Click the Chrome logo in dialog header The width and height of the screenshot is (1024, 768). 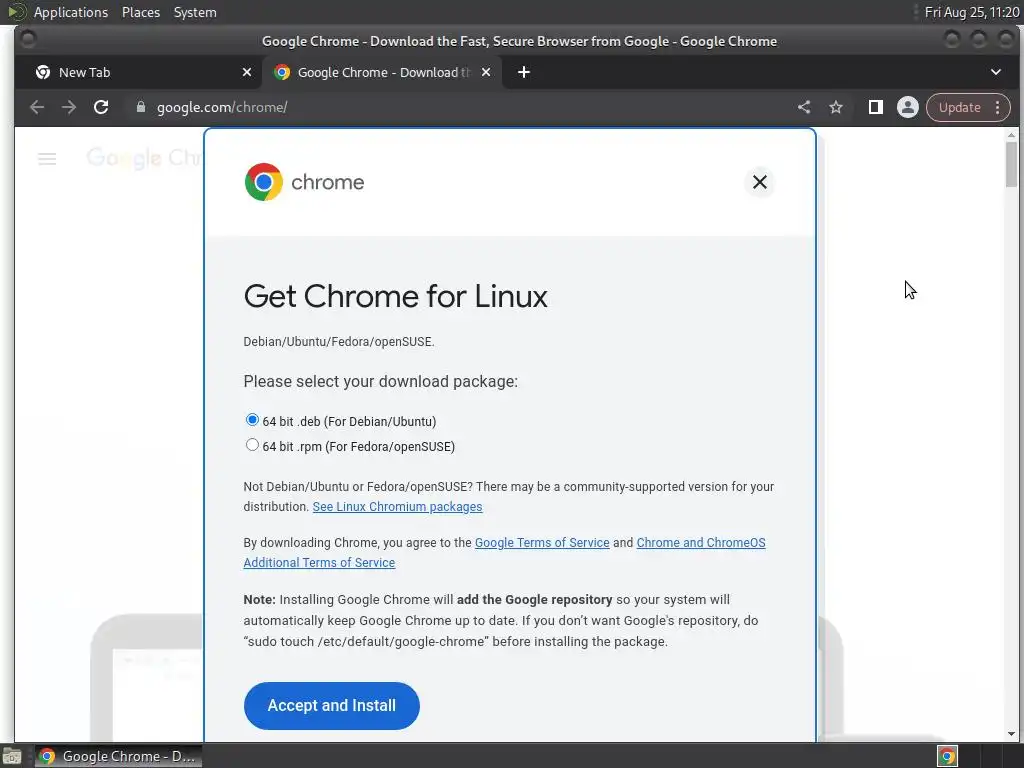[x=264, y=182]
